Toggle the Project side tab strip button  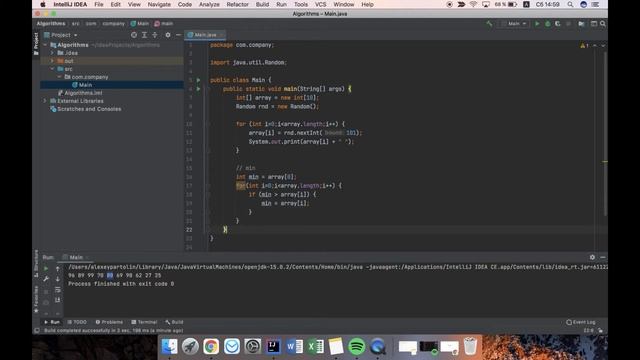point(36,44)
